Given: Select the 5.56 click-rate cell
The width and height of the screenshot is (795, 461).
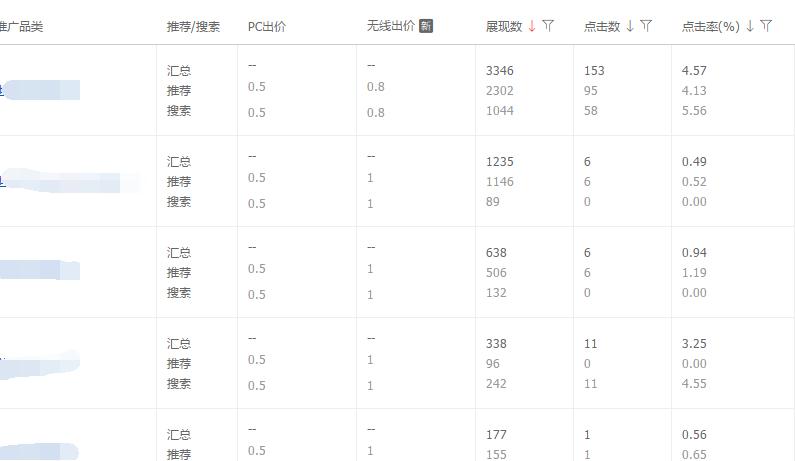Looking at the screenshot, I should coord(694,111).
